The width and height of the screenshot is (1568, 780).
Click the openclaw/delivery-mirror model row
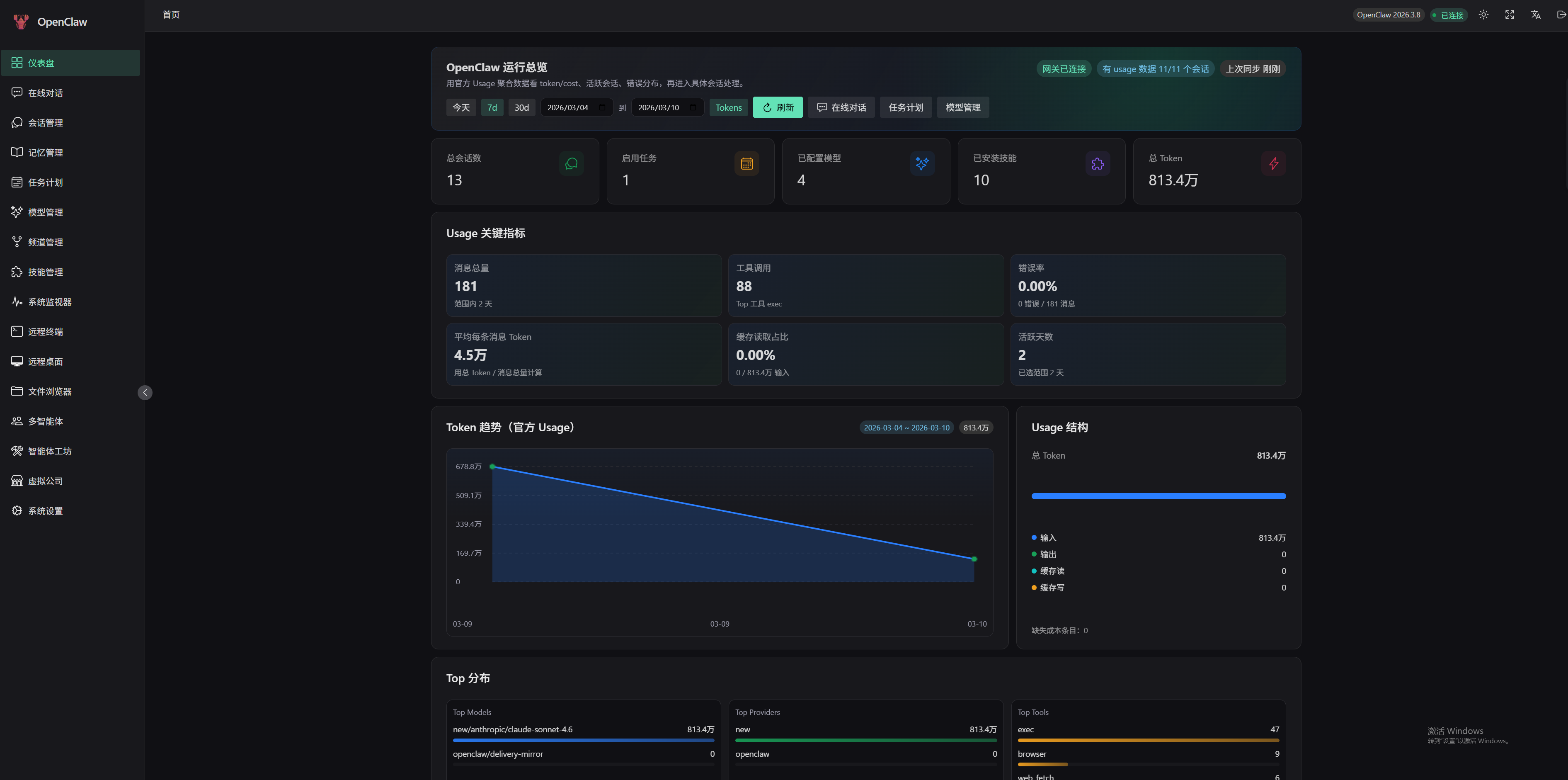[583, 758]
